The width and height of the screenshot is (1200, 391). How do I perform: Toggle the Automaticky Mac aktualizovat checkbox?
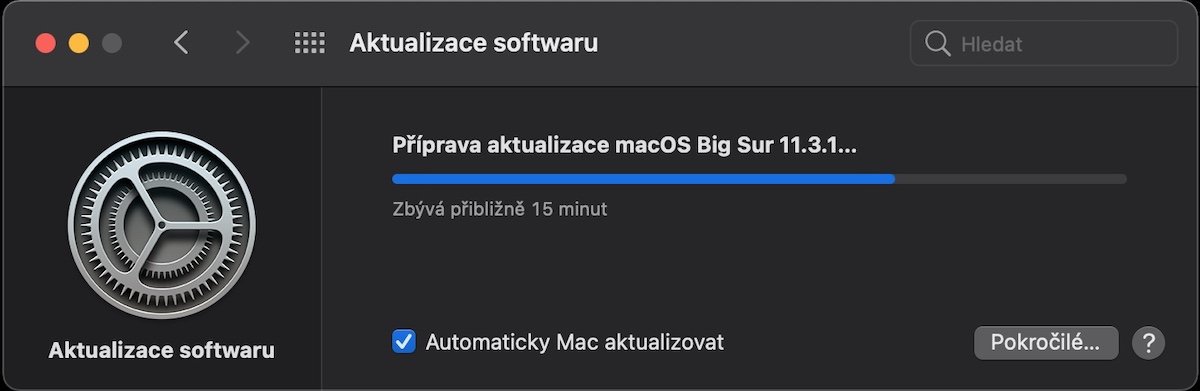404,342
